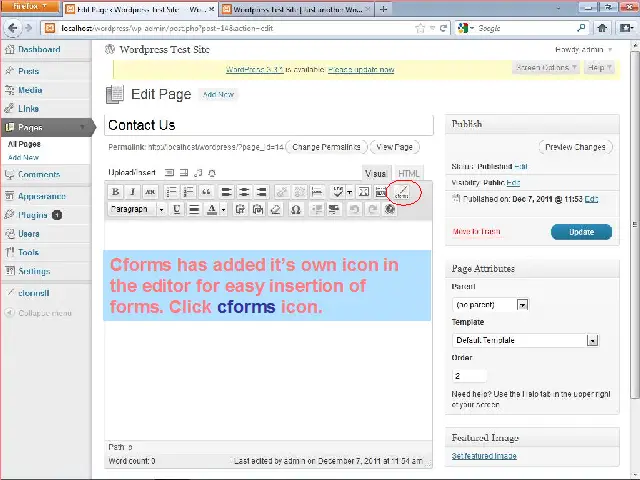Paste from Word icon
The width and height of the screenshot is (640, 480).
(258, 209)
